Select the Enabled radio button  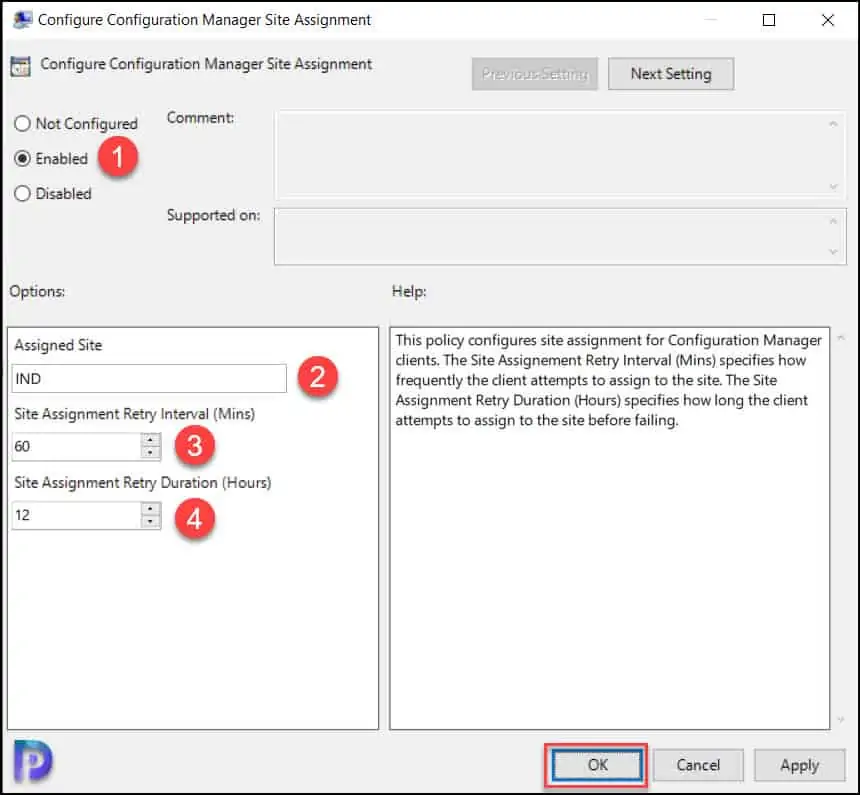23,159
